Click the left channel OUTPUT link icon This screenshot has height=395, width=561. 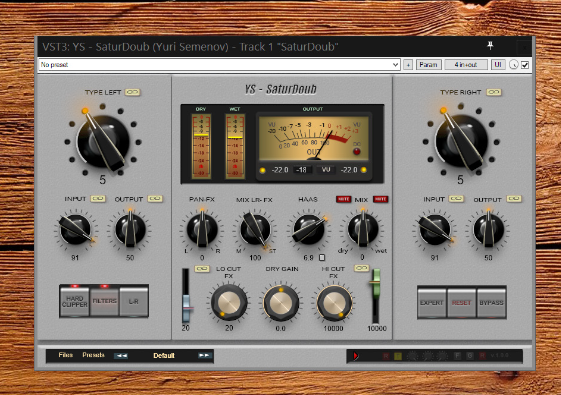pos(155,199)
